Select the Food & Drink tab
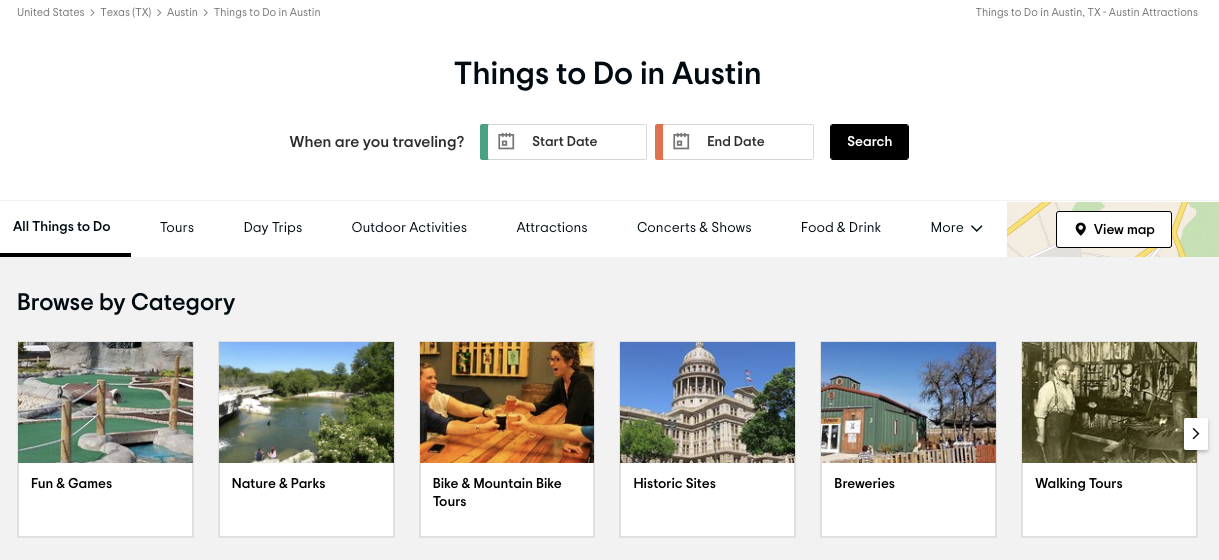 tap(841, 228)
